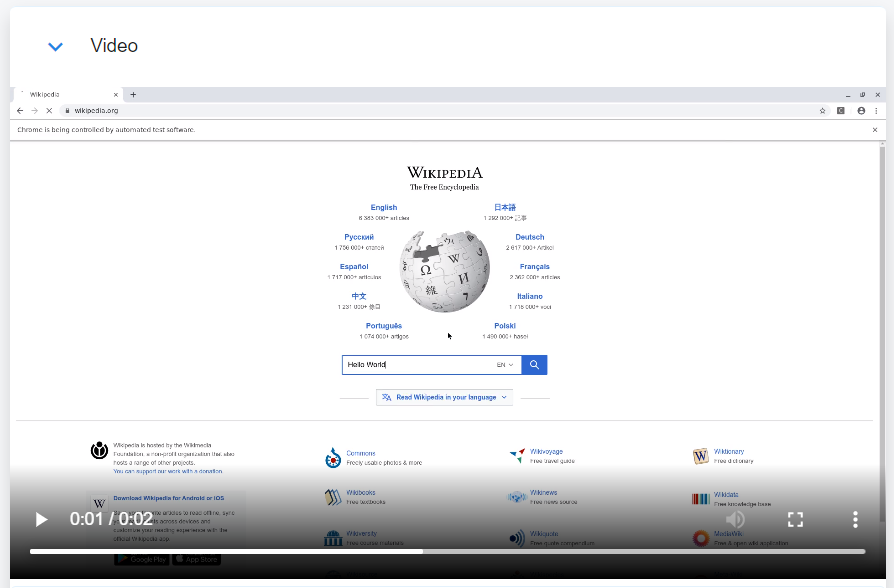
Task: Open the Commons link
Action: (361, 453)
